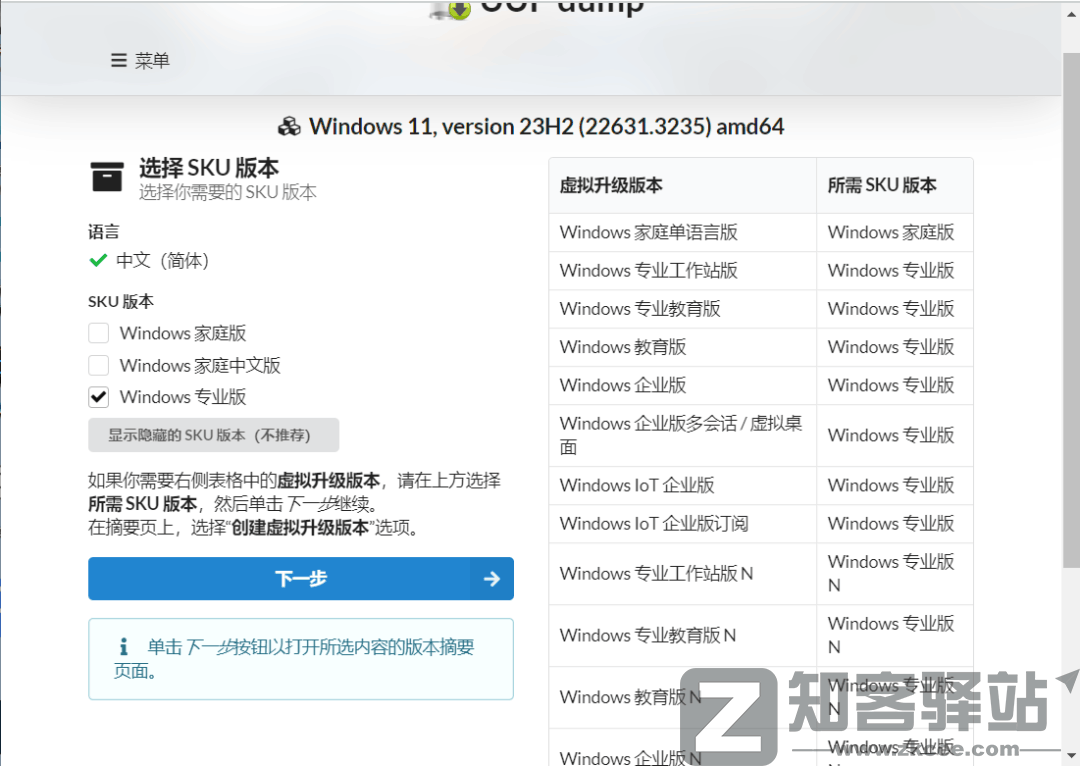
Task: Click the Windows 专业工作站版 table cell
Action: pyautogui.click(x=648, y=270)
